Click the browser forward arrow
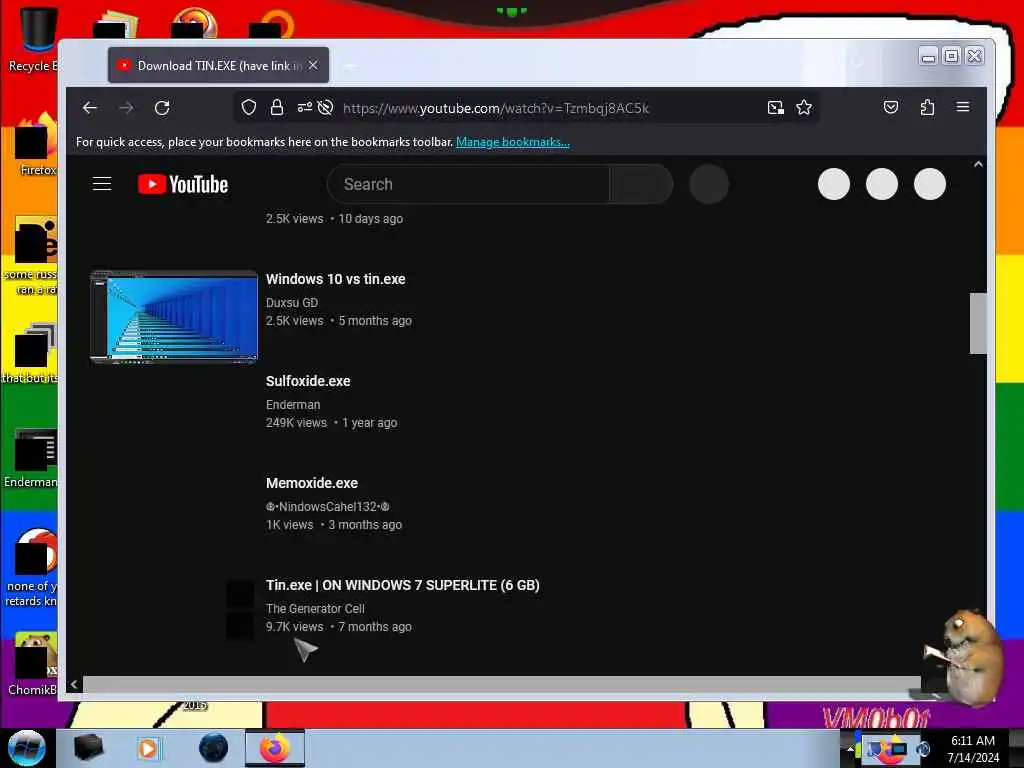1024x768 pixels. 126,108
